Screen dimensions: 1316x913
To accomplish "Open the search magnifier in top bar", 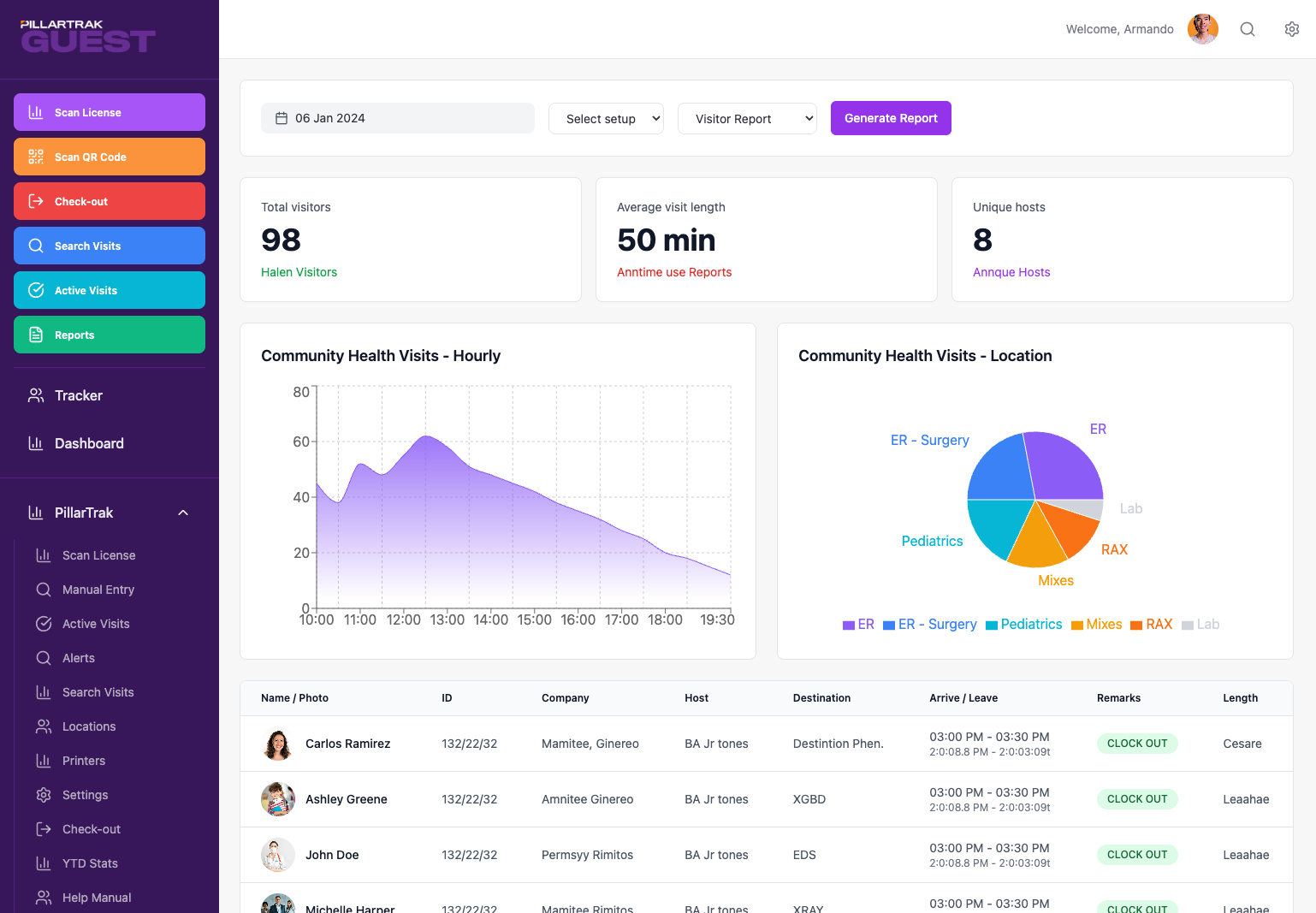I will (x=1247, y=28).
